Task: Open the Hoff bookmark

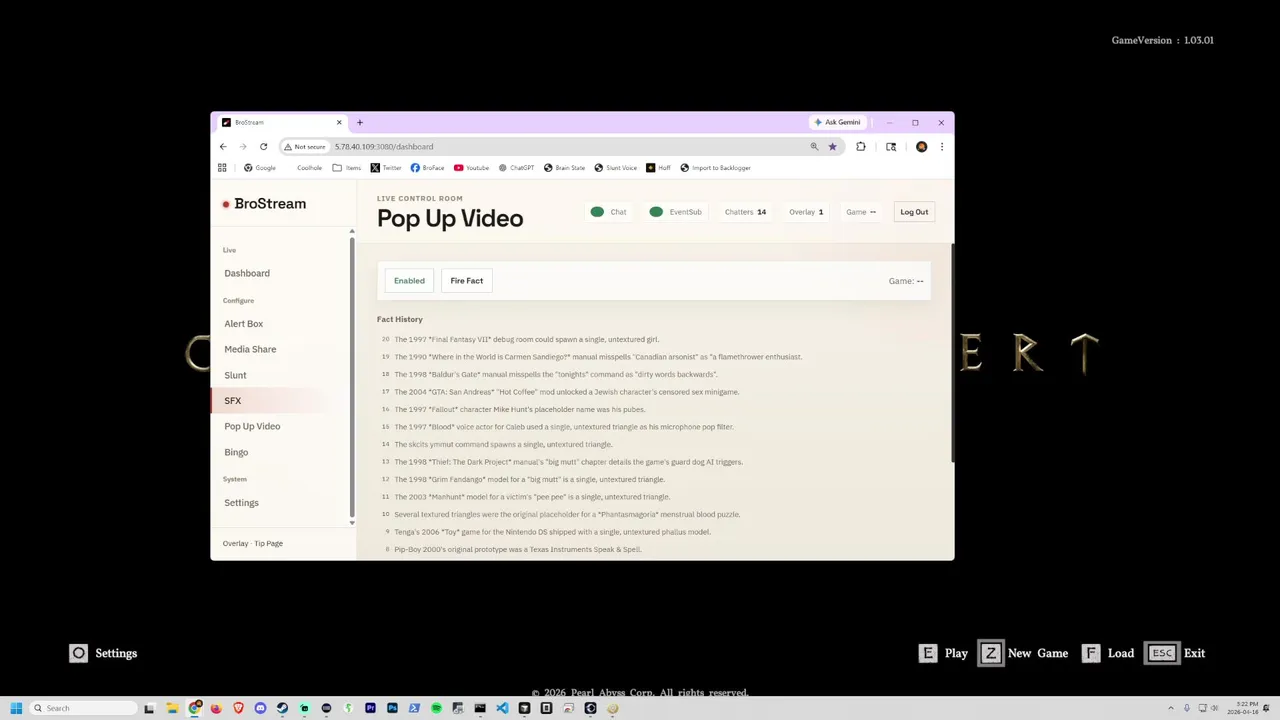Action: (658, 168)
